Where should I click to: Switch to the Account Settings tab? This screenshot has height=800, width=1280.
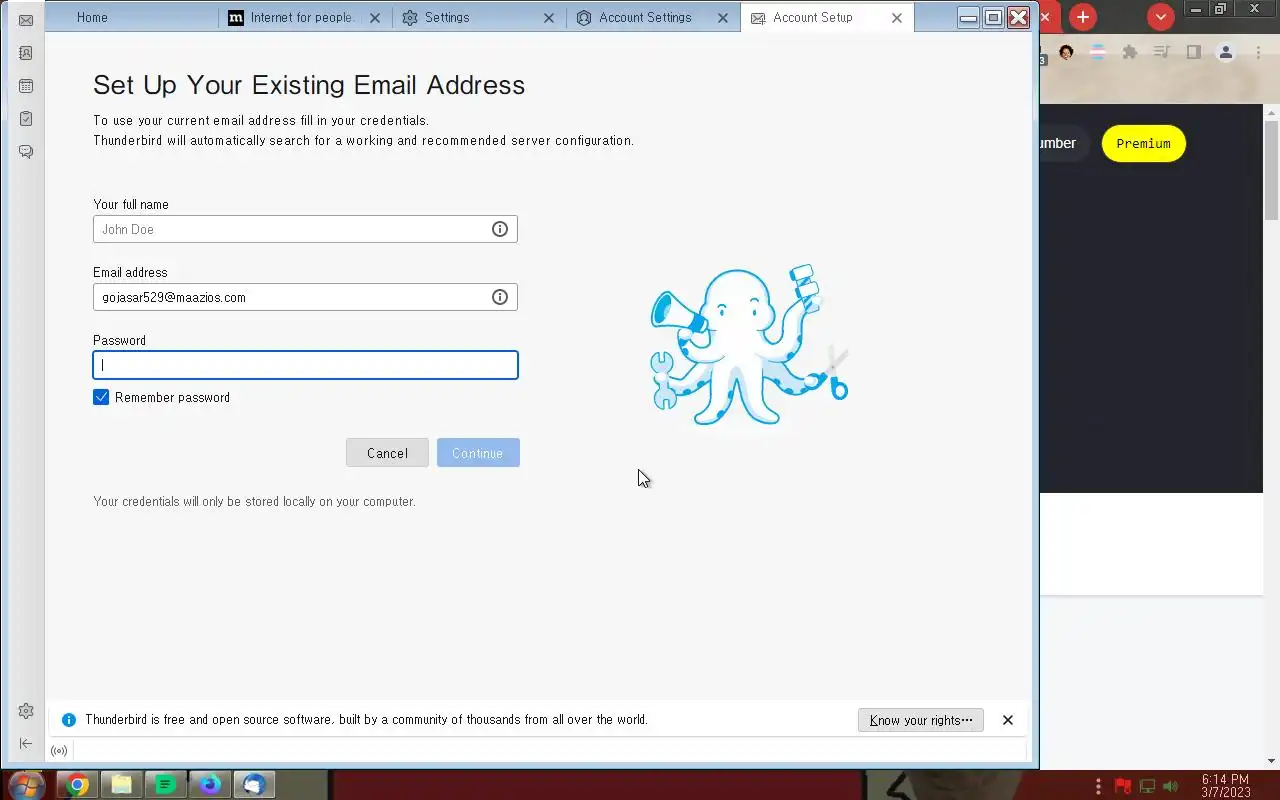[653, 18]
